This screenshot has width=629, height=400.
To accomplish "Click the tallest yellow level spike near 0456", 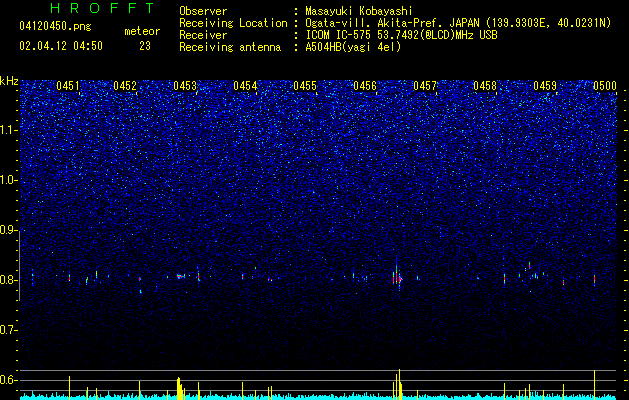I will [399, 384].
